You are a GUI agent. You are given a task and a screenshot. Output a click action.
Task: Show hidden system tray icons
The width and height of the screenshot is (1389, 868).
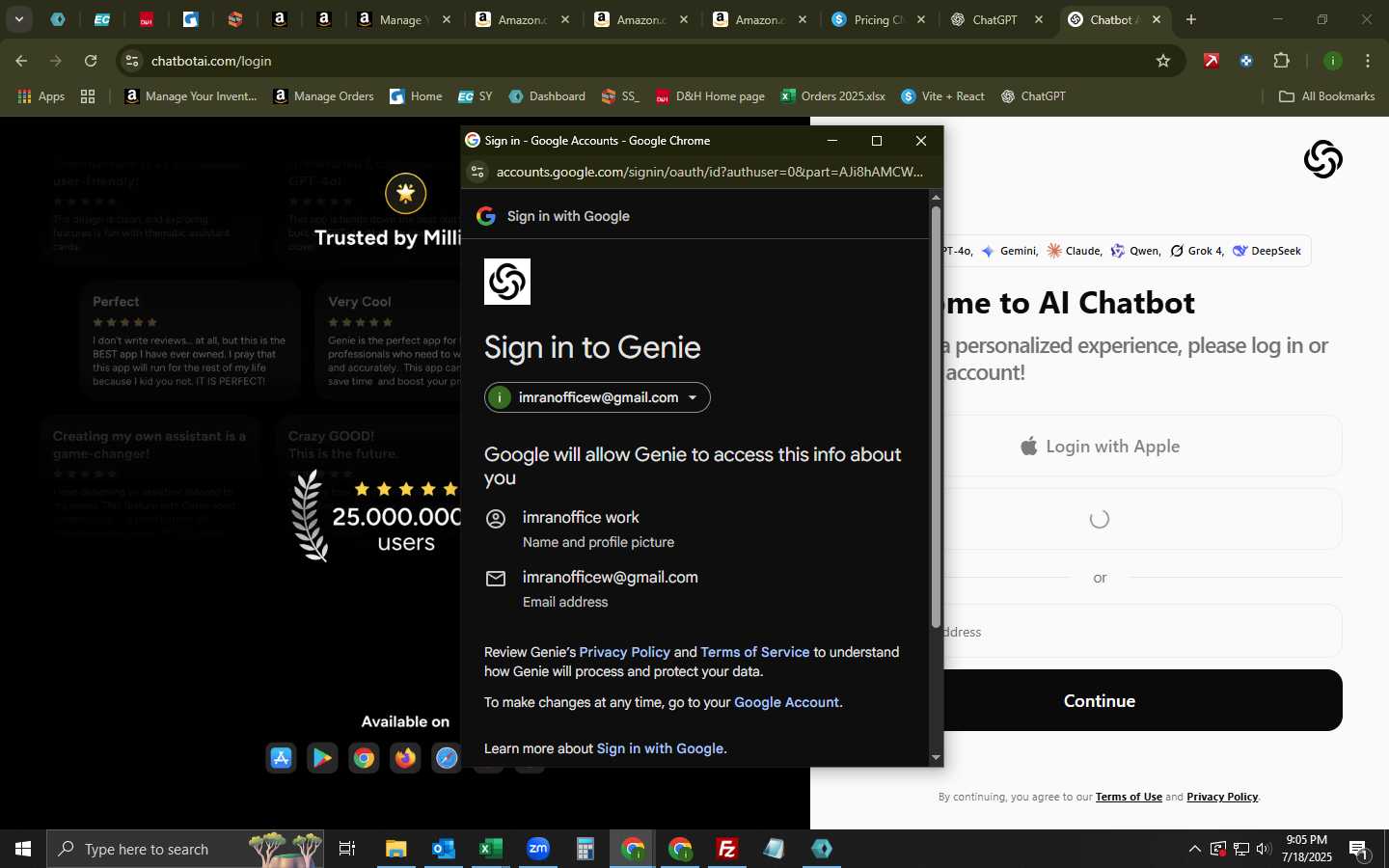pos(1194,849)
